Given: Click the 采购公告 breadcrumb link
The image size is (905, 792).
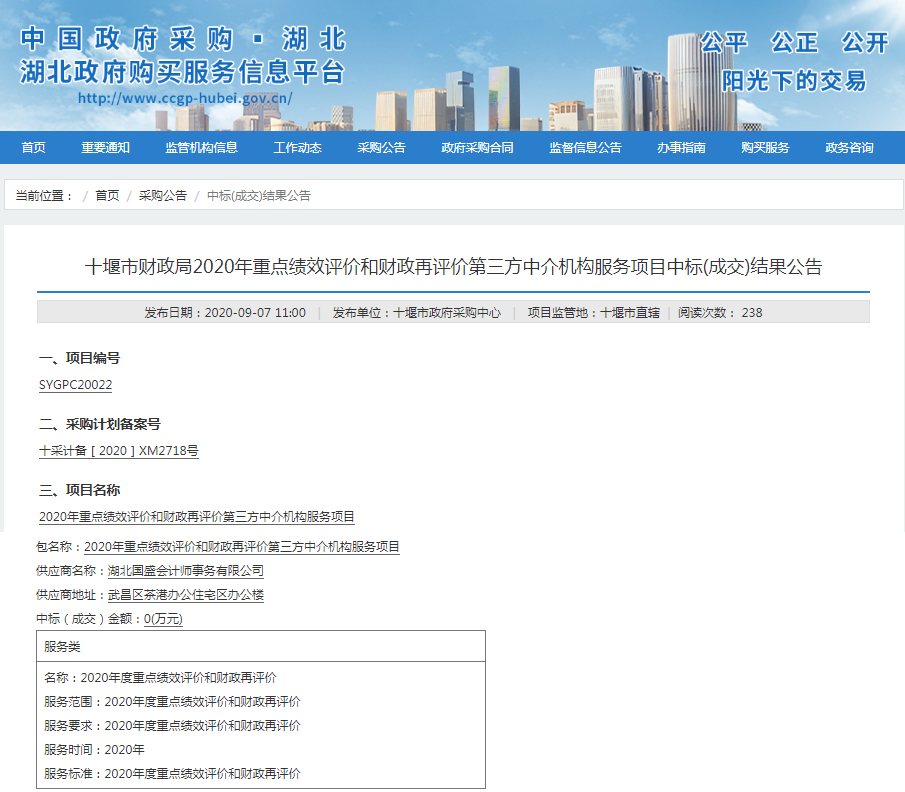Looking at the screenshot, I should pos(163,196).
